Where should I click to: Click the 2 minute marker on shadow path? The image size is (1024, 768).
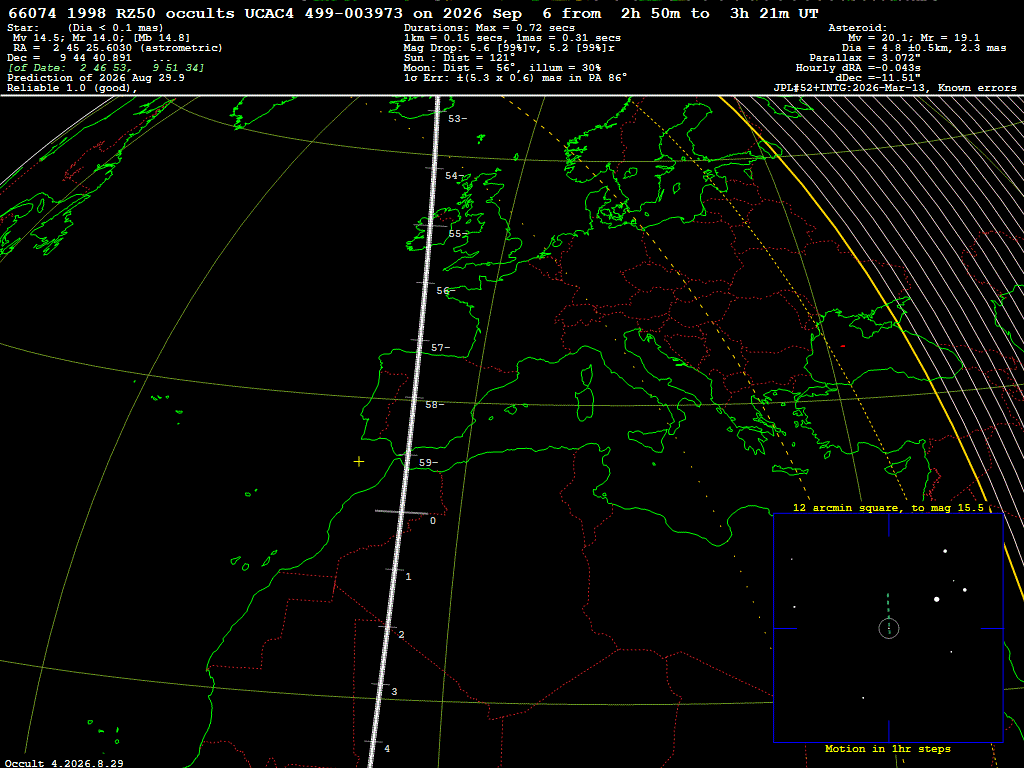tap(401, 635)
